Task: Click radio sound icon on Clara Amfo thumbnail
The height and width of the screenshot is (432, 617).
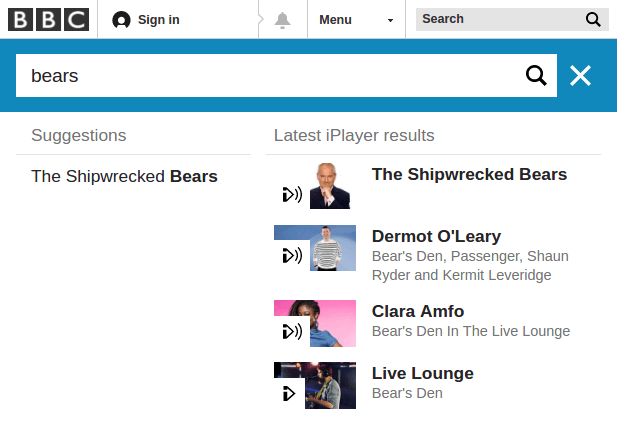Action: click(x=292, y=331)
